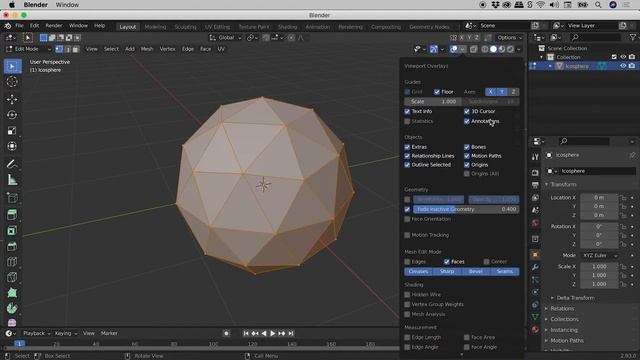640x360 pixels.
Task: Uncheck the 3D Cursor overlay
Action: (467, 111)
